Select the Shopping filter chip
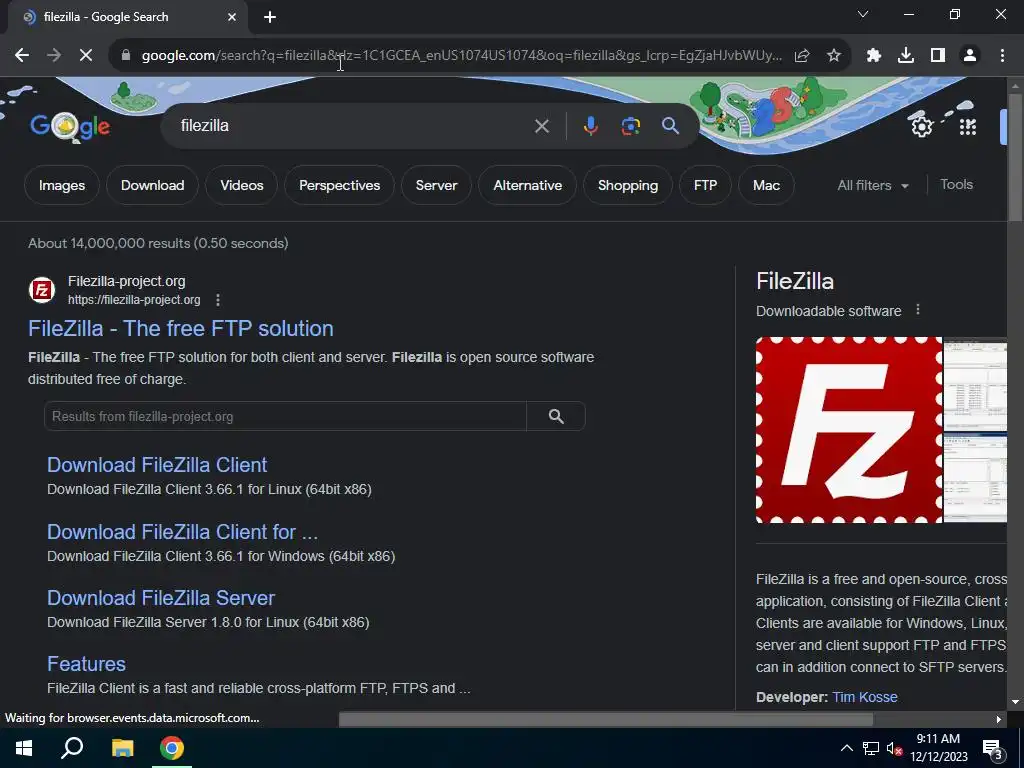Screen dimensions: 1024x768 pyautogui.click(x=628, y=185)
